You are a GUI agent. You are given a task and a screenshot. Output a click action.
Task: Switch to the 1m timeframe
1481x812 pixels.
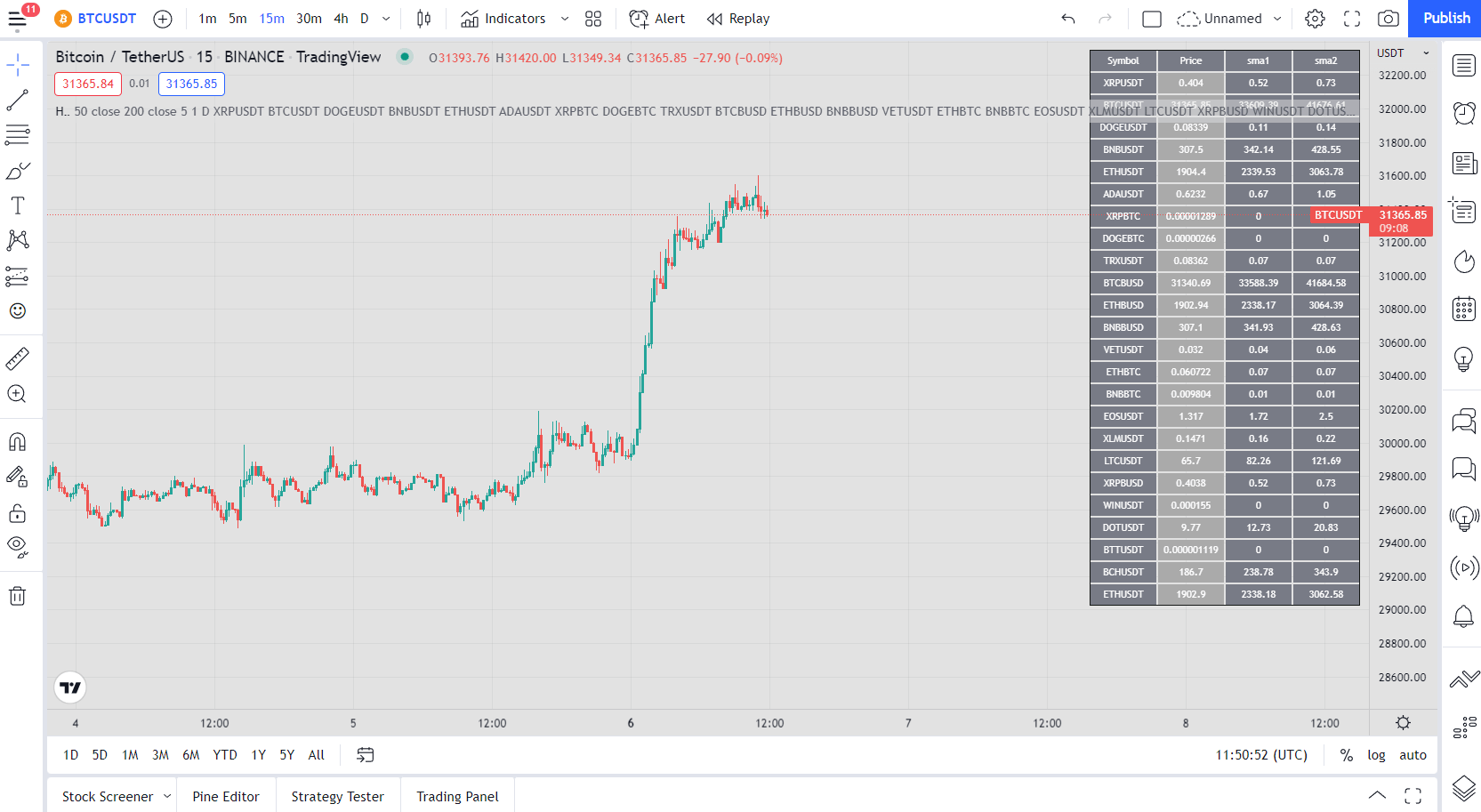point(207,18)
